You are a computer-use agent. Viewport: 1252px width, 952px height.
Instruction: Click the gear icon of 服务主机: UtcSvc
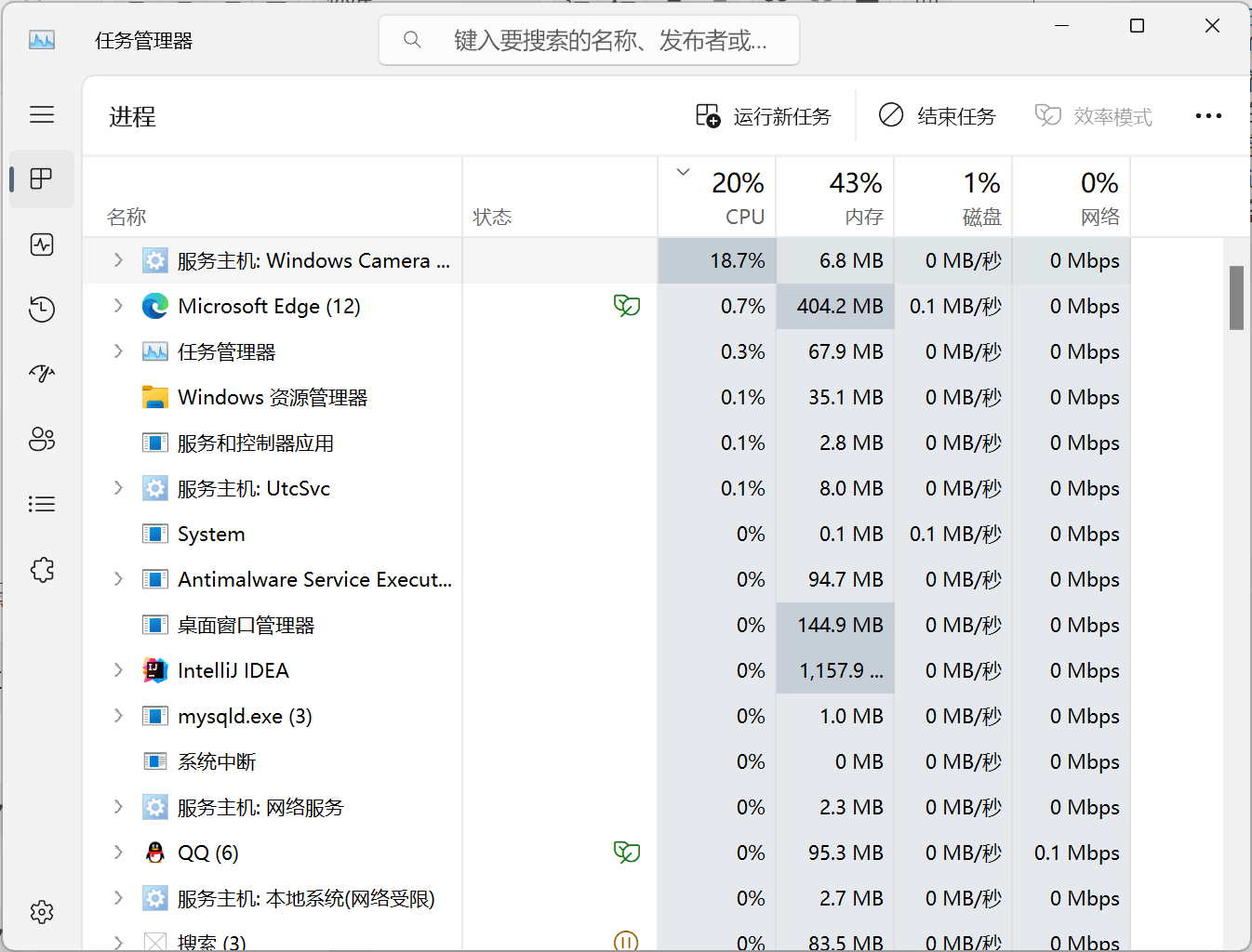[155, 488]
